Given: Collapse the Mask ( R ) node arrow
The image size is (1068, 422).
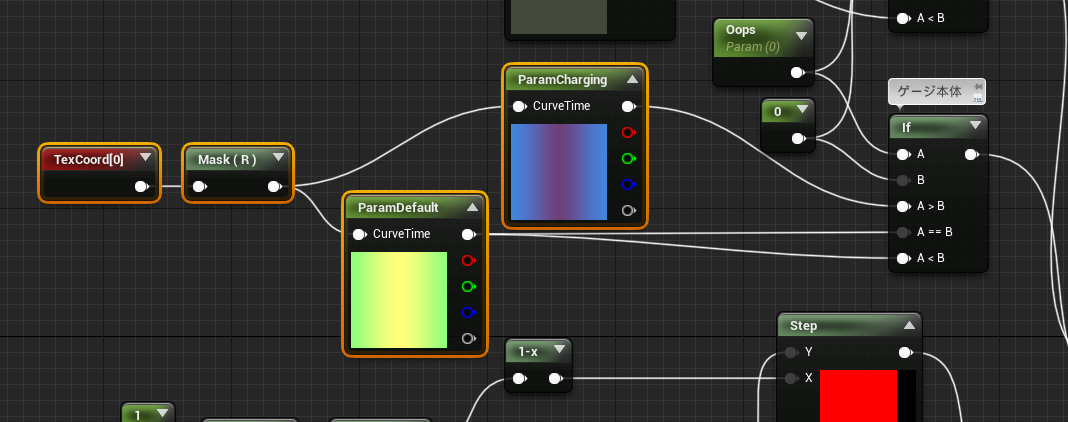Looking at the screenshot, I should [x=278, y=158].
